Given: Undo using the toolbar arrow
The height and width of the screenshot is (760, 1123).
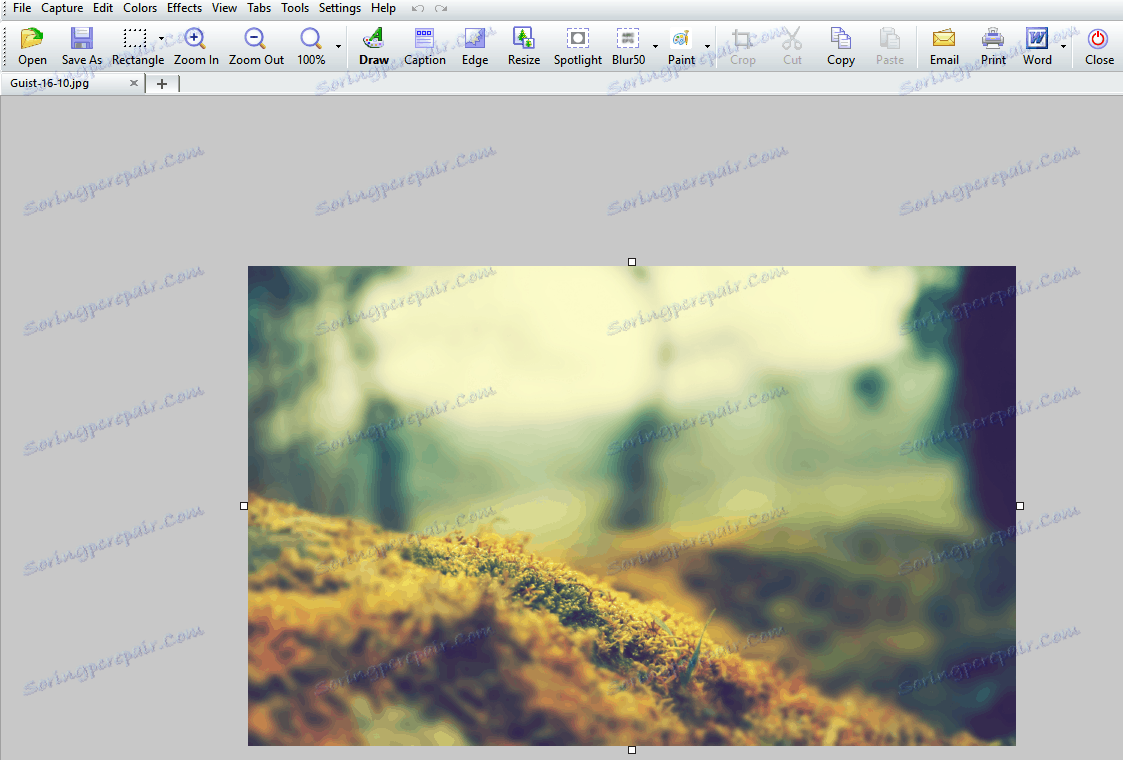Looking at the screenshot, I should click(418, 9).
